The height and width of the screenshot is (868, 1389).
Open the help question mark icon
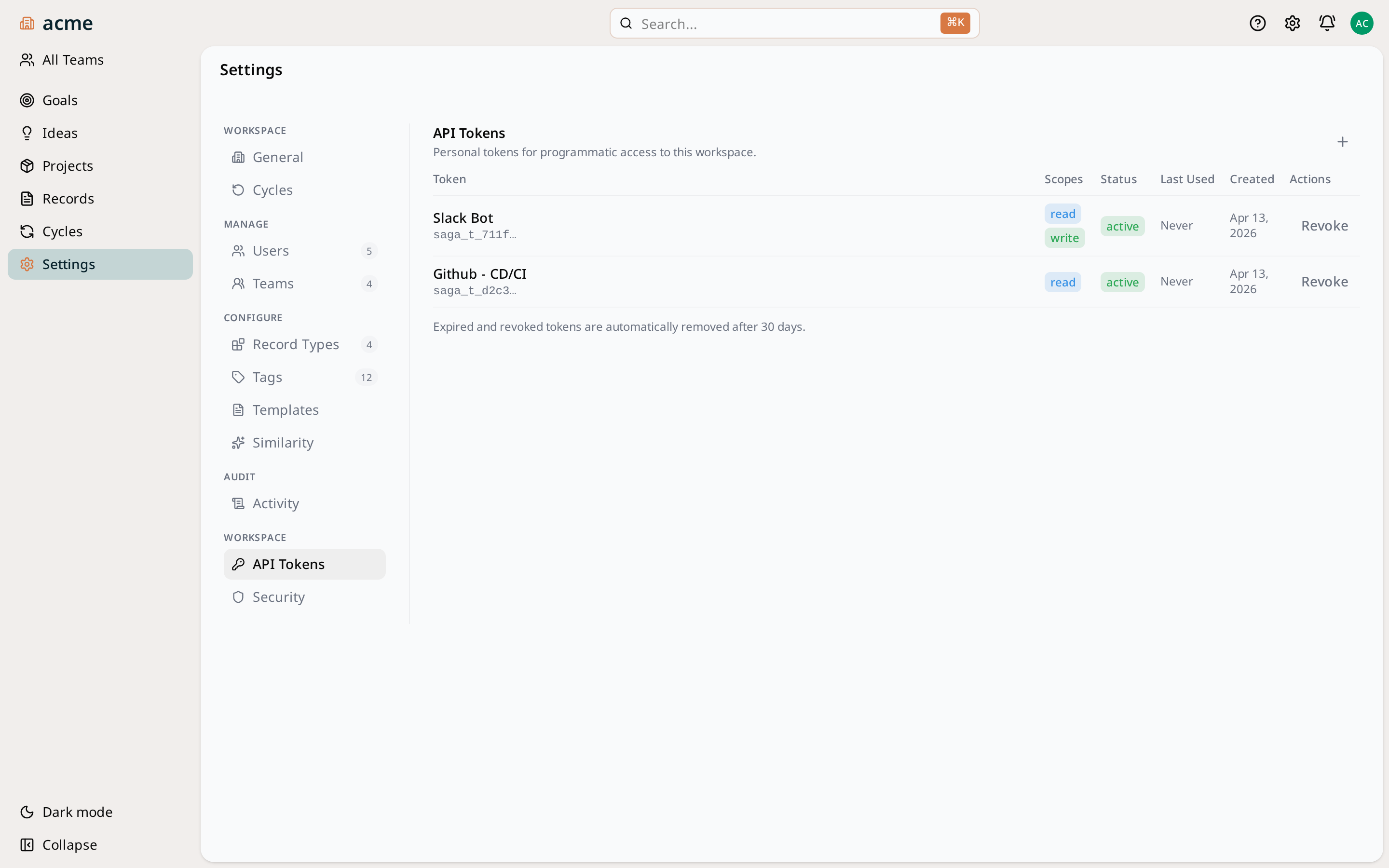[x=1257, y=23]
